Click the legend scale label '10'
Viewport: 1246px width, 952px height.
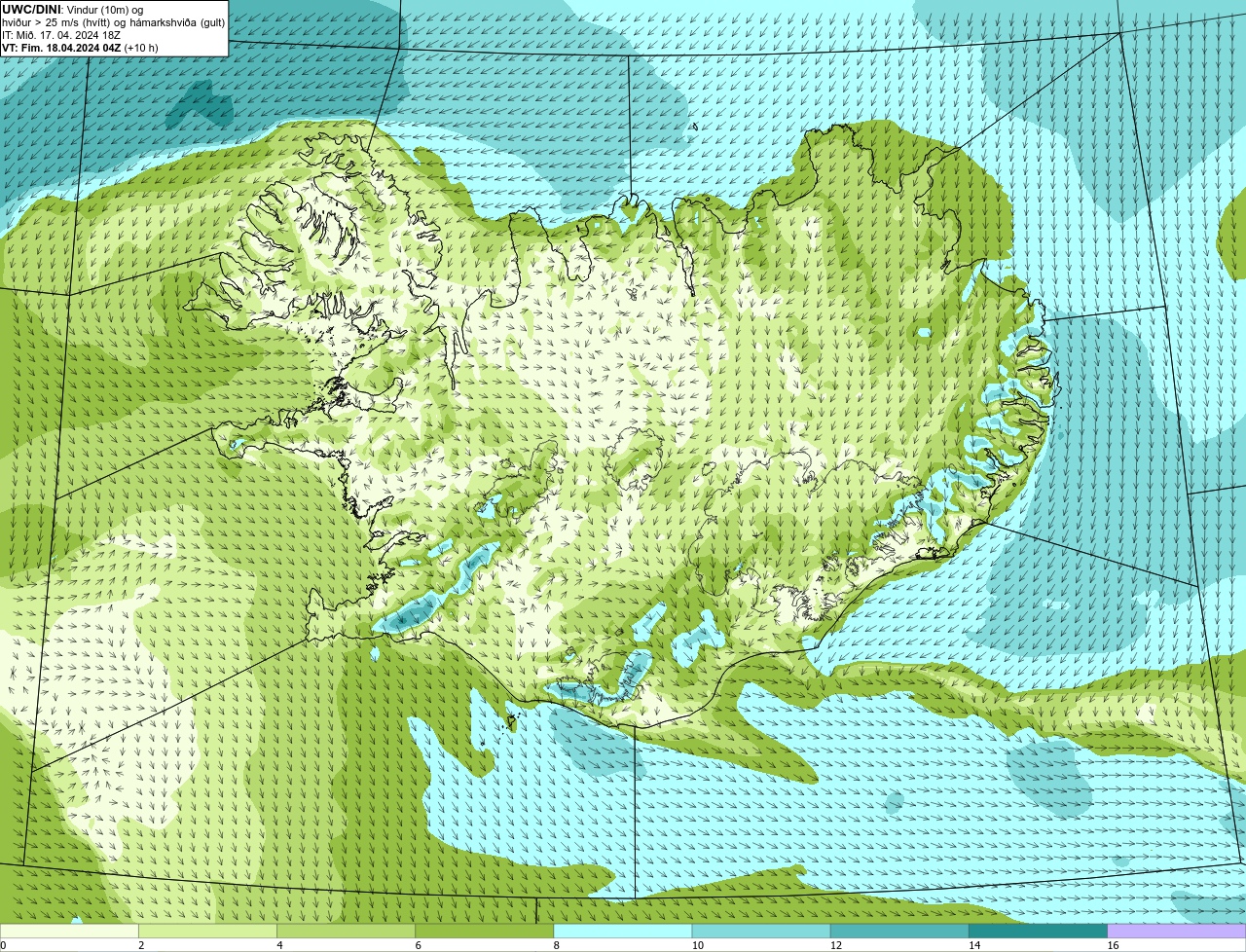click(697, 945)
